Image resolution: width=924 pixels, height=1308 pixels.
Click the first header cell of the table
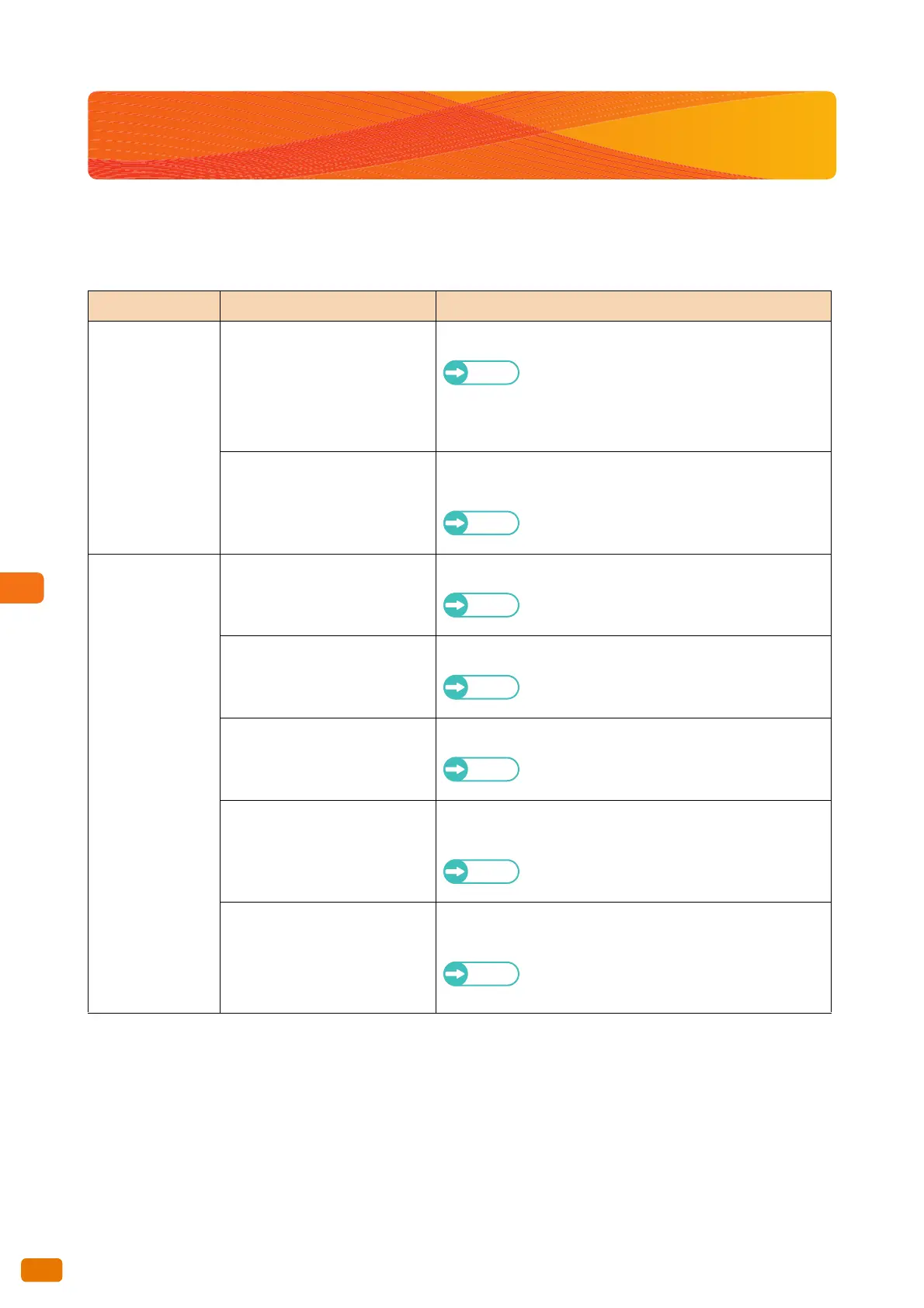(154, 306)
